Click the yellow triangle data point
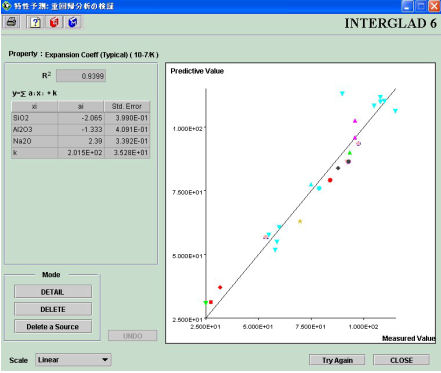441x373 pixels. (300, 221)
